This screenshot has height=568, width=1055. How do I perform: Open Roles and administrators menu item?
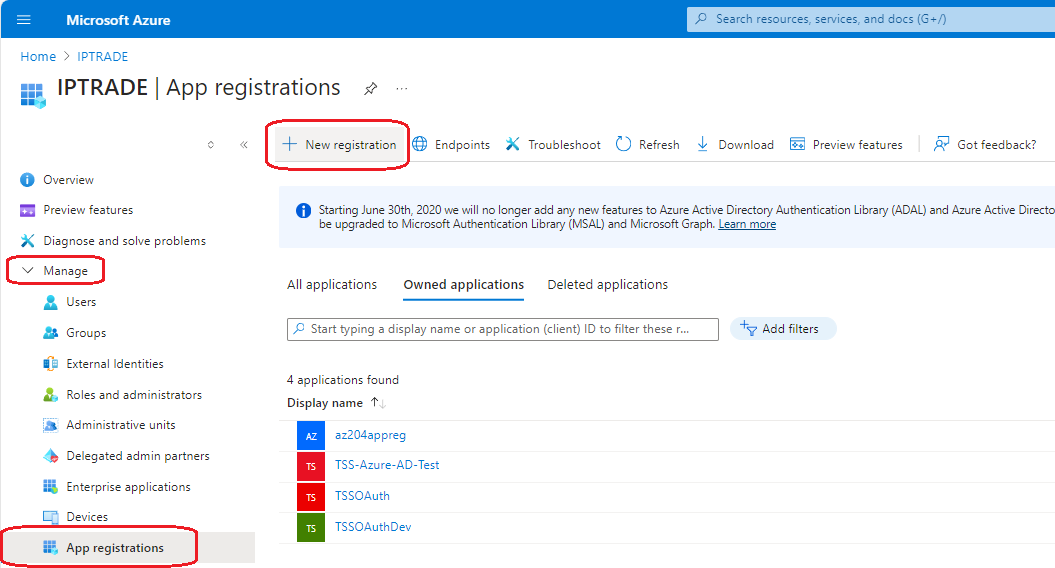coord(134,395)
